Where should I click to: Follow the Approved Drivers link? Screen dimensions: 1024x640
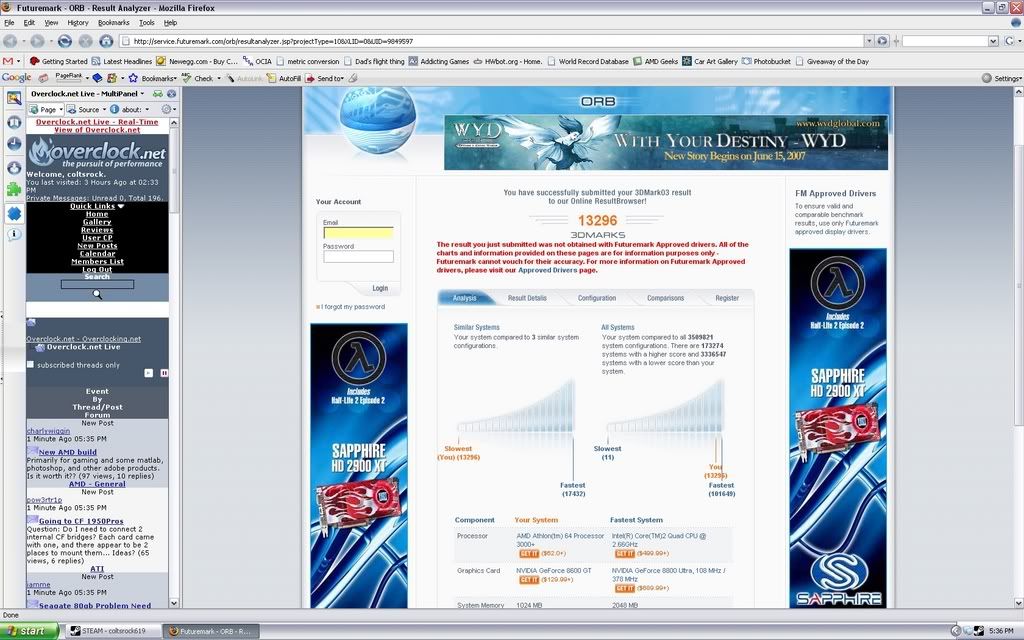point(547,270)
